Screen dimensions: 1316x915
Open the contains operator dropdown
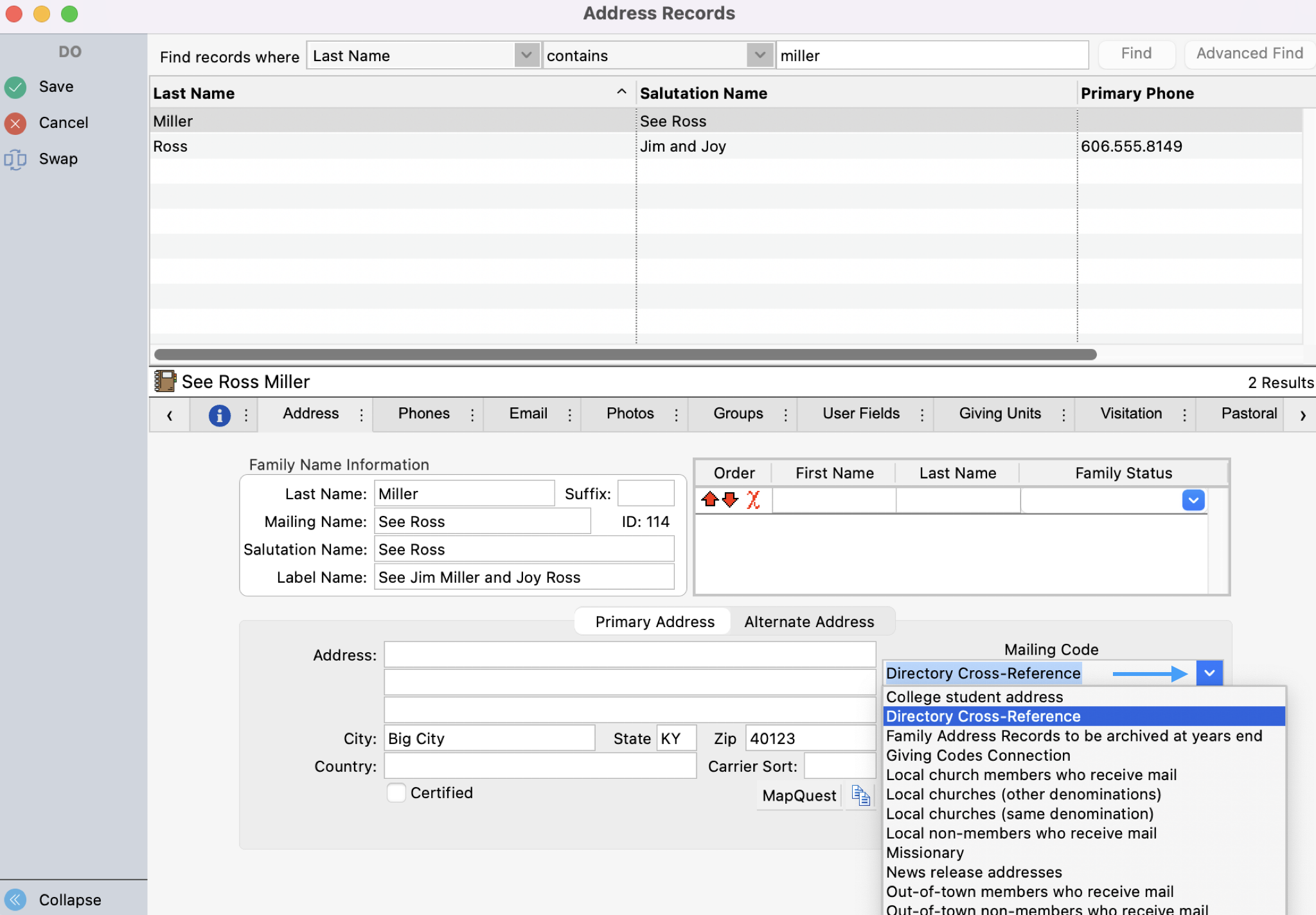(x=759, y=55)
